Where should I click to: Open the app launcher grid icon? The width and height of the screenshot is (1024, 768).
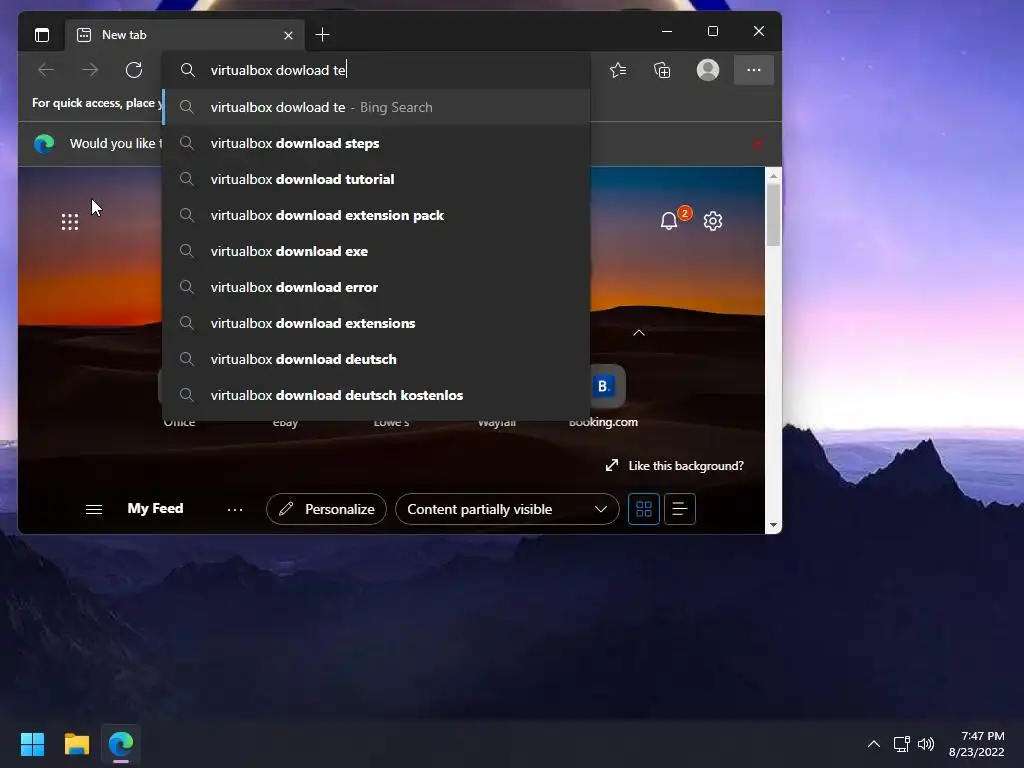coord(70,222)
